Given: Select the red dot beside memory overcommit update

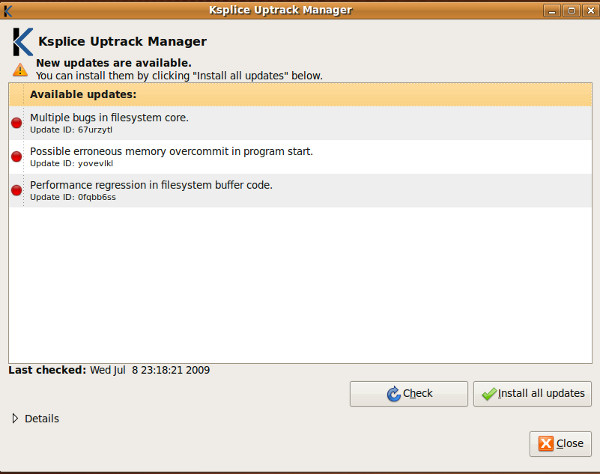Looking at the screenshot, I should coord(16,156).
